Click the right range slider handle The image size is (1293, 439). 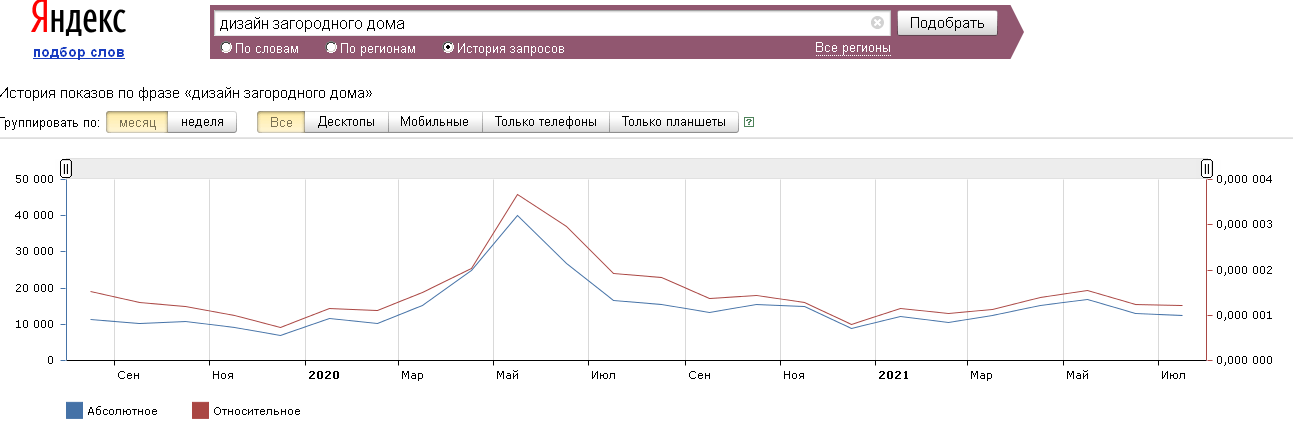click(1207, 168)
